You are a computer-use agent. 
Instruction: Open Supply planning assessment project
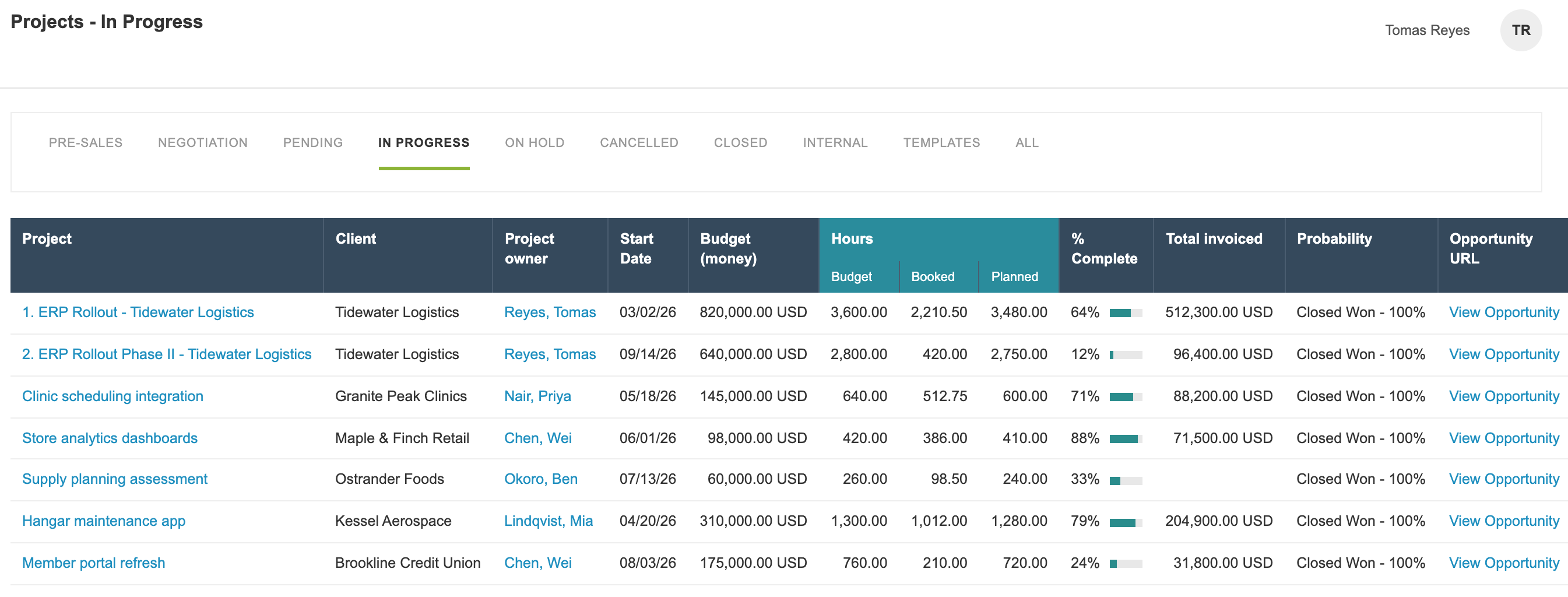(114, 479)
